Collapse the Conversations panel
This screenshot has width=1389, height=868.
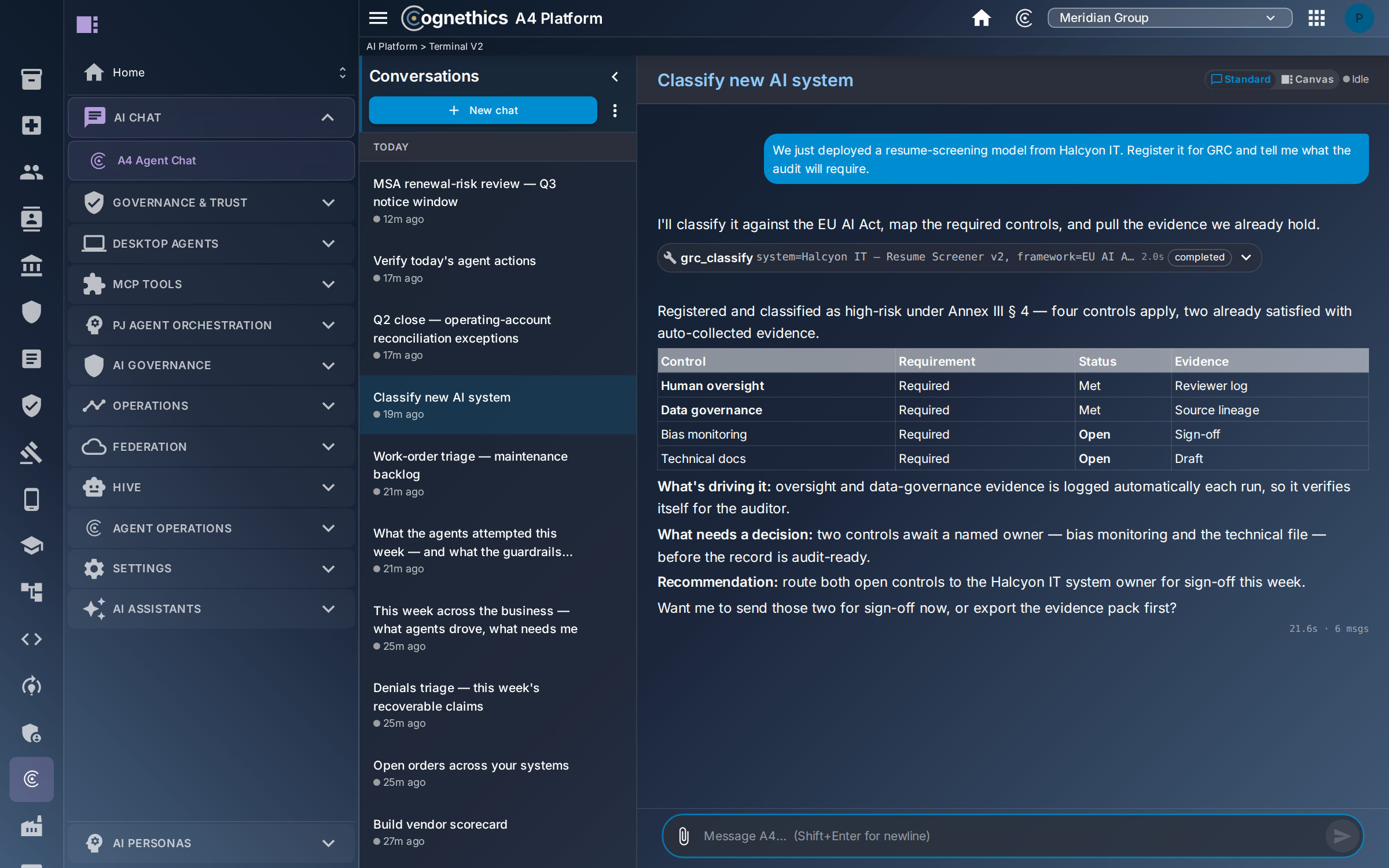[615, 76]
